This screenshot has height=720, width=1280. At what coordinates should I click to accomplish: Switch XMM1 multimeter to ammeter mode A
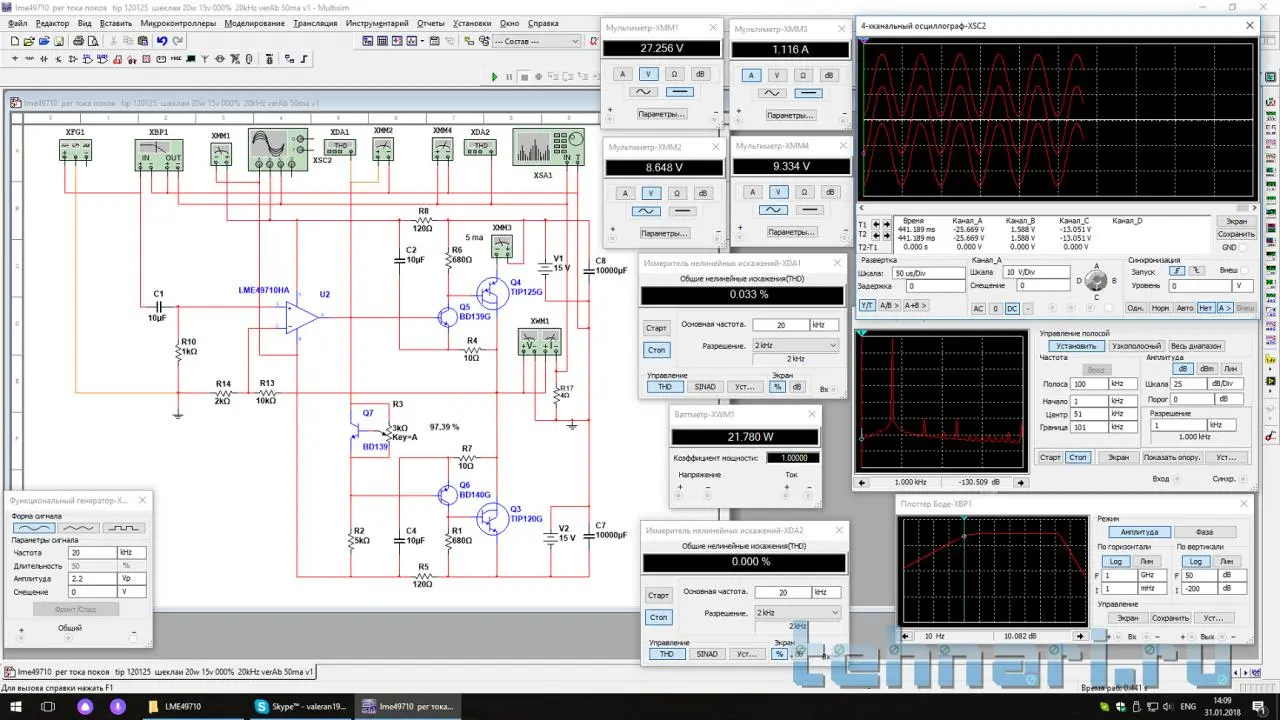[622, 74]
